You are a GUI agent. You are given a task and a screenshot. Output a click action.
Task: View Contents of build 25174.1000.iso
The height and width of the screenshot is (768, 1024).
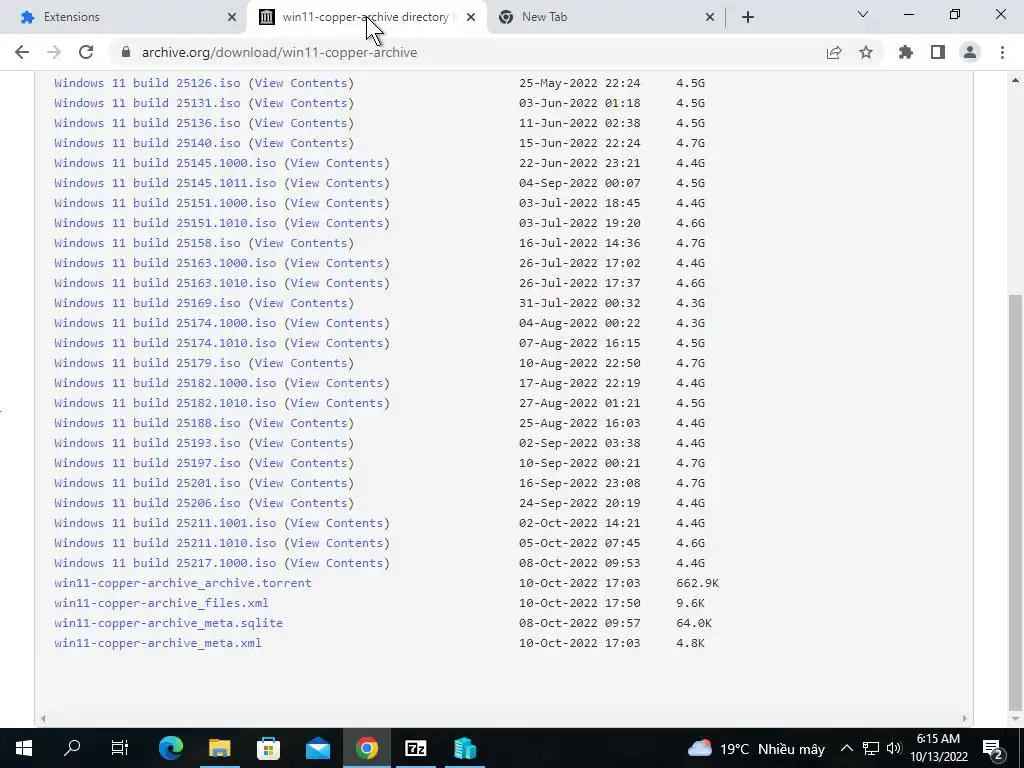tap(337, 323)
